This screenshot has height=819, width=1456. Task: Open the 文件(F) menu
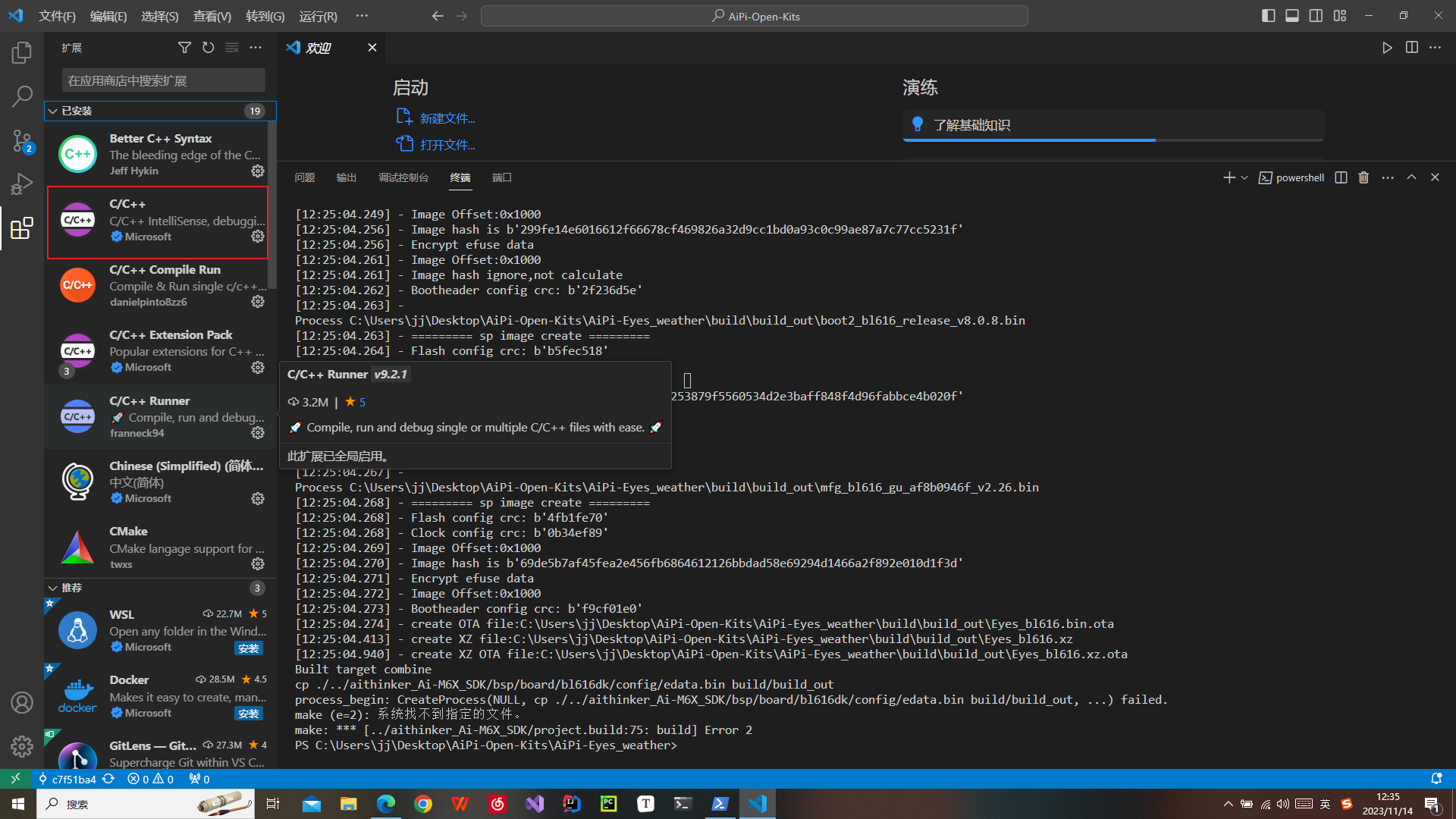point(57,16)
